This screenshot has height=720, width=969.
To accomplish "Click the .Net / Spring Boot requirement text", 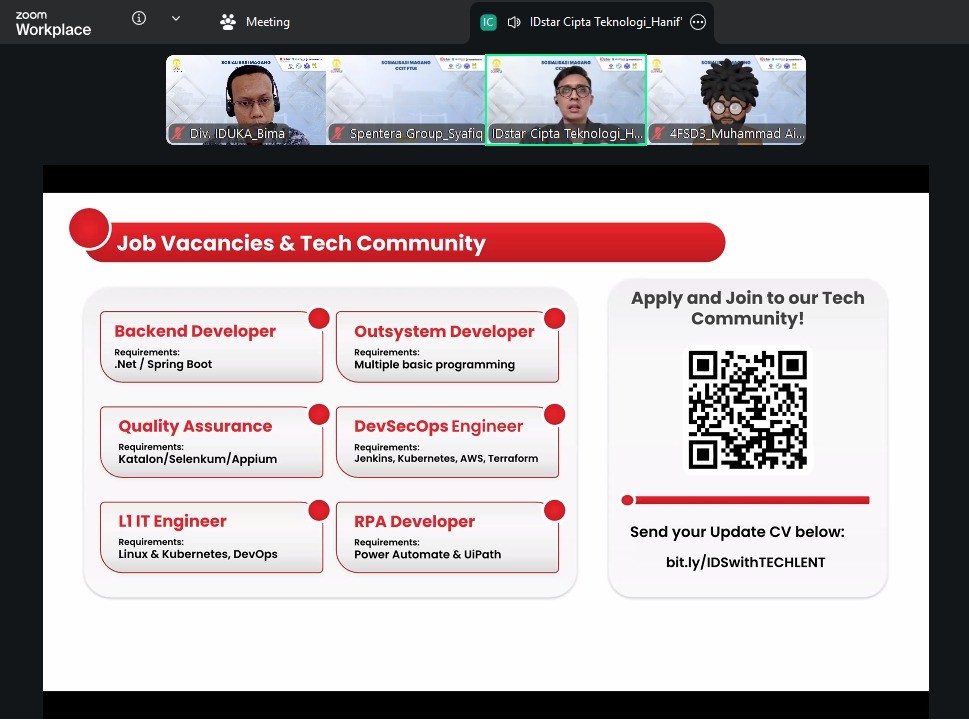I will (x=163, y=364).
